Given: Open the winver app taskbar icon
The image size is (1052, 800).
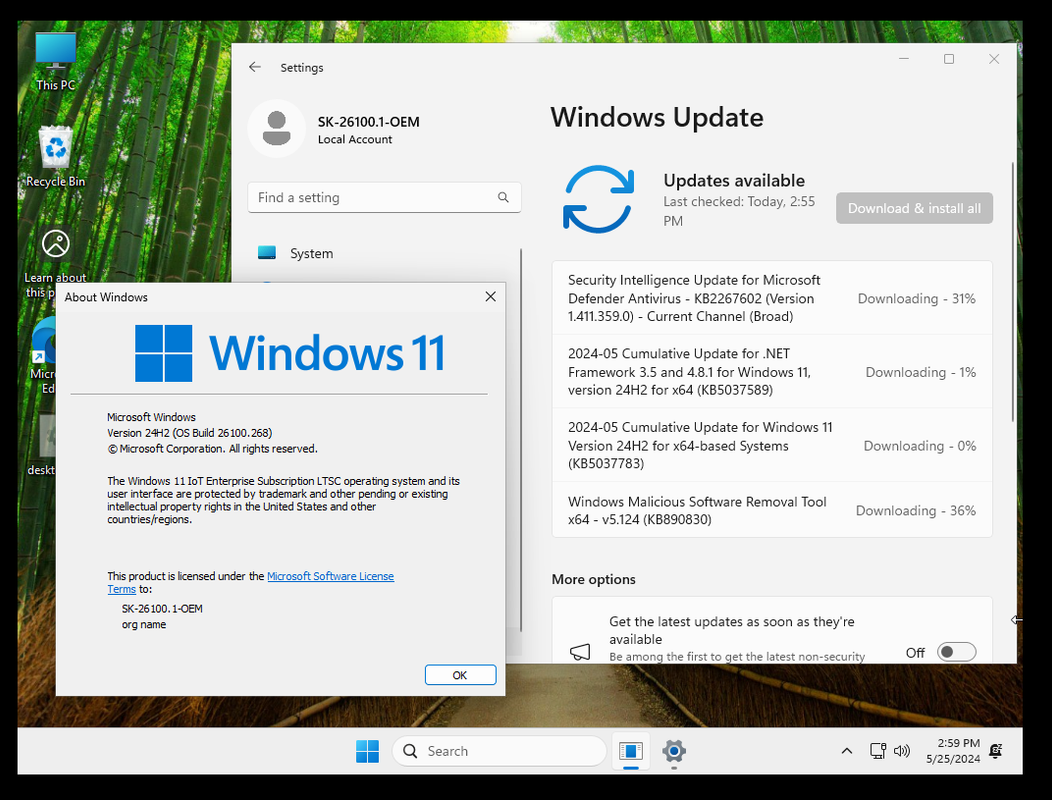Looking at the screenshot, I should click(x=631, y=751).
